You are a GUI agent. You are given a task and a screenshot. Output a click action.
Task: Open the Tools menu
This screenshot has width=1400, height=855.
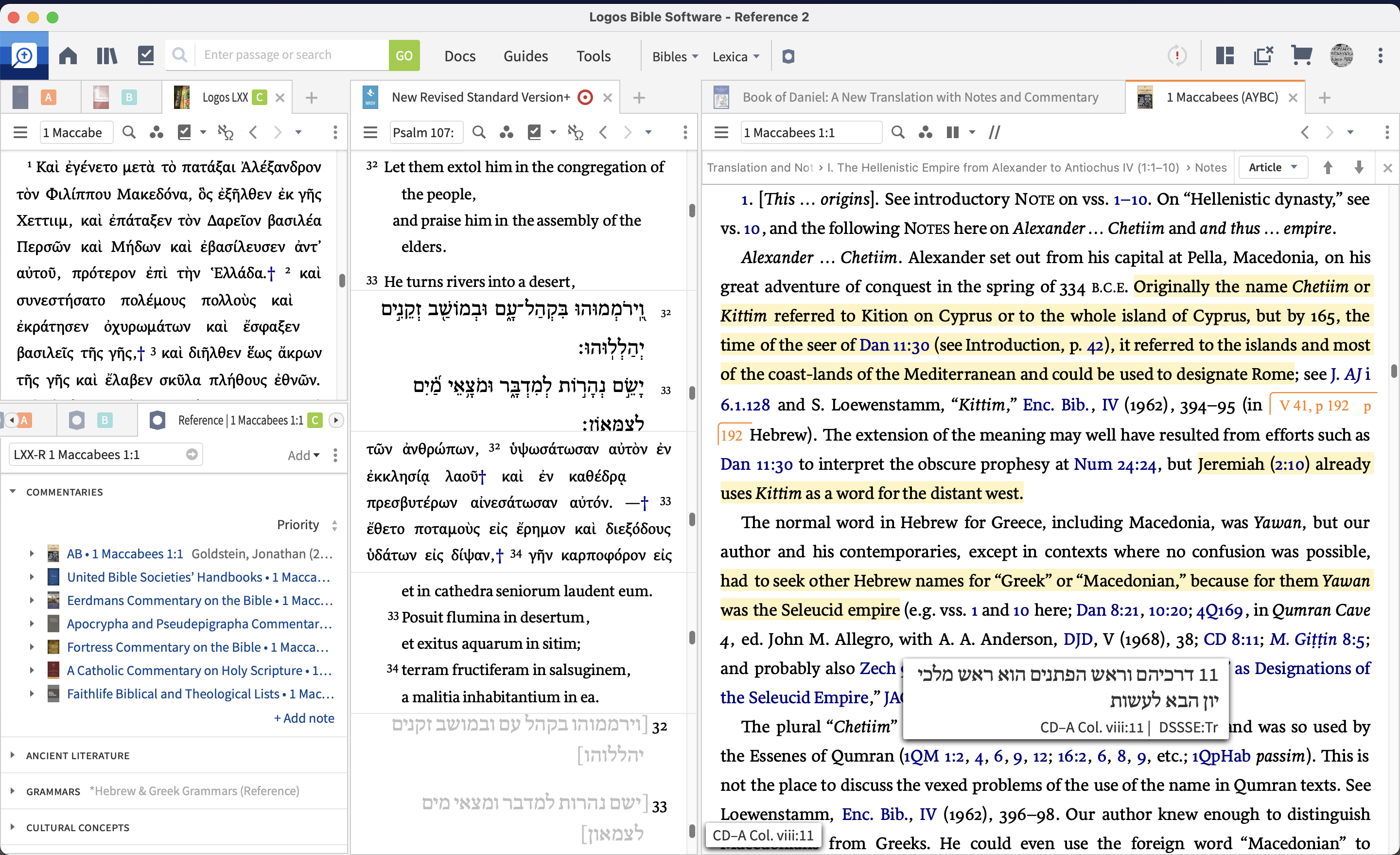pyautogui.click(x=593, y=56)
